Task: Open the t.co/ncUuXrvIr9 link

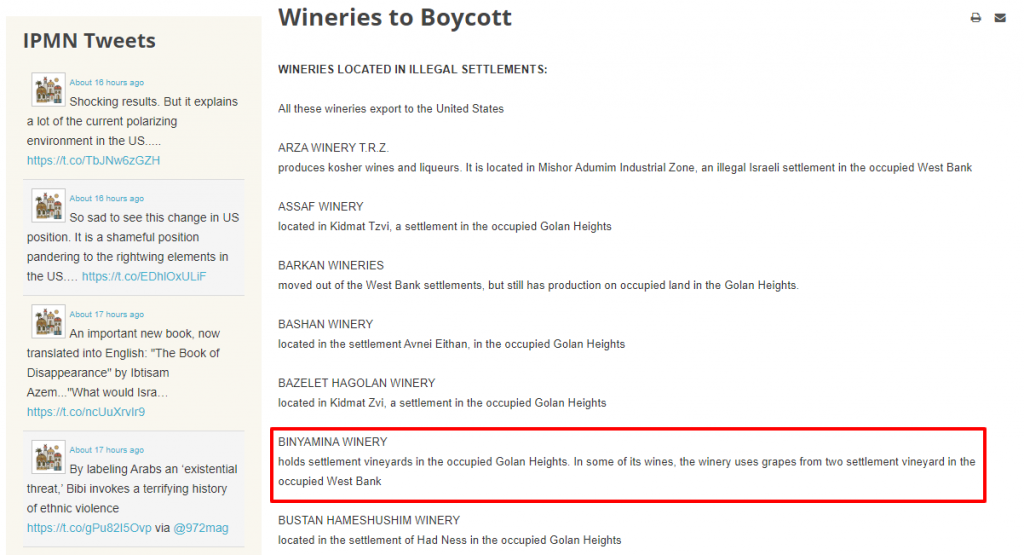Action: click(86, 412)
